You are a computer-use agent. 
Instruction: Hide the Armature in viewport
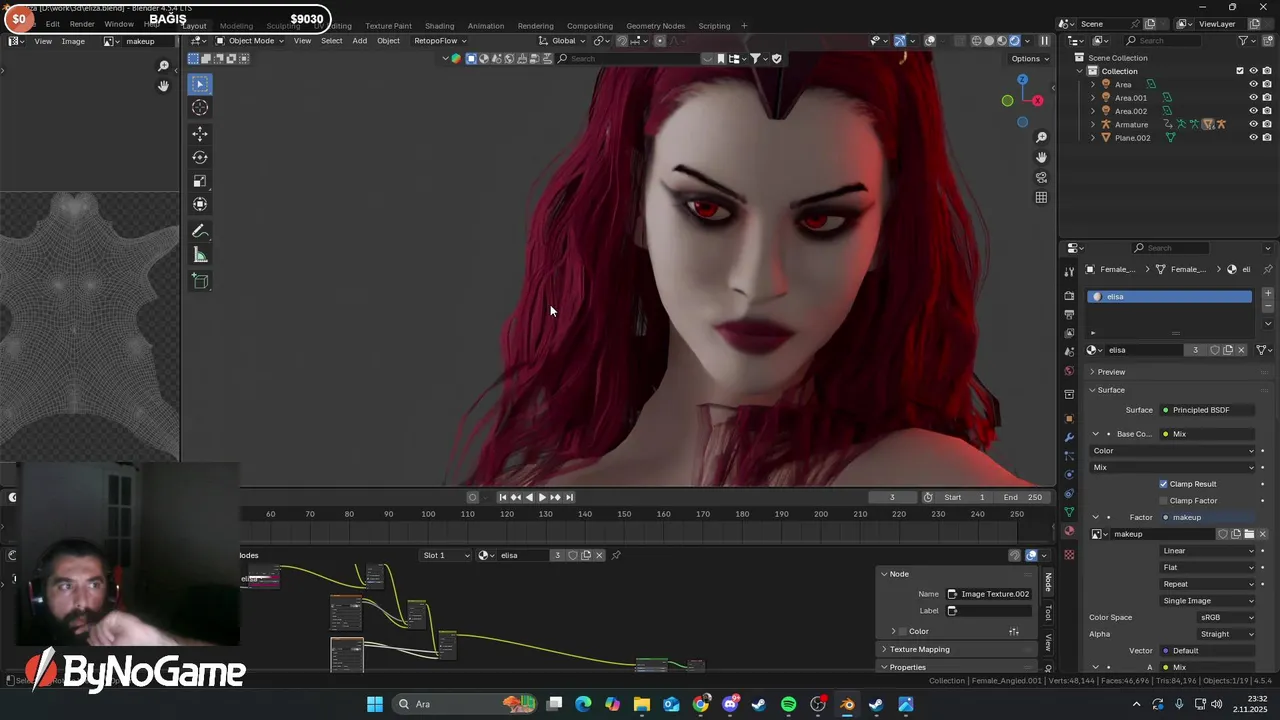point(1253,124)
